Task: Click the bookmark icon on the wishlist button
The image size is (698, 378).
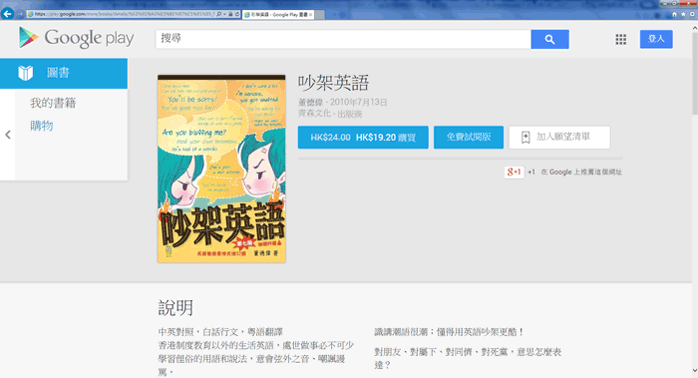Action: pyautogui.click(x=526, y=138)
